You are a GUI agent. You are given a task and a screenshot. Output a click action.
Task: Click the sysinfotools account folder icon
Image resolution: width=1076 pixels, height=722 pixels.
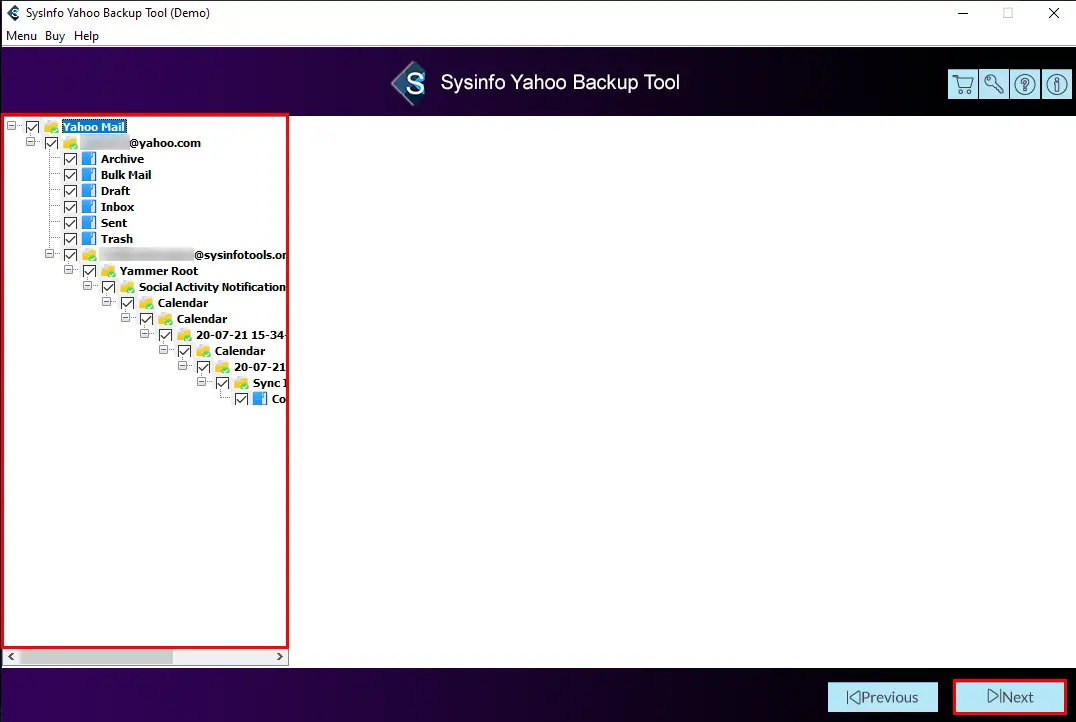[89, 255]
